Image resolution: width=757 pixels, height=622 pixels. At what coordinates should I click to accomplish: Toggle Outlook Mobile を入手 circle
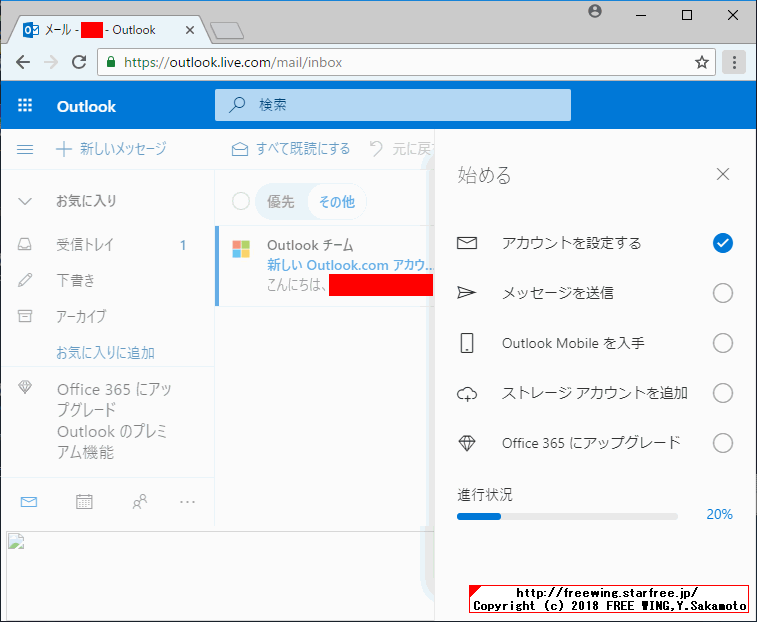tap(723, 343)
